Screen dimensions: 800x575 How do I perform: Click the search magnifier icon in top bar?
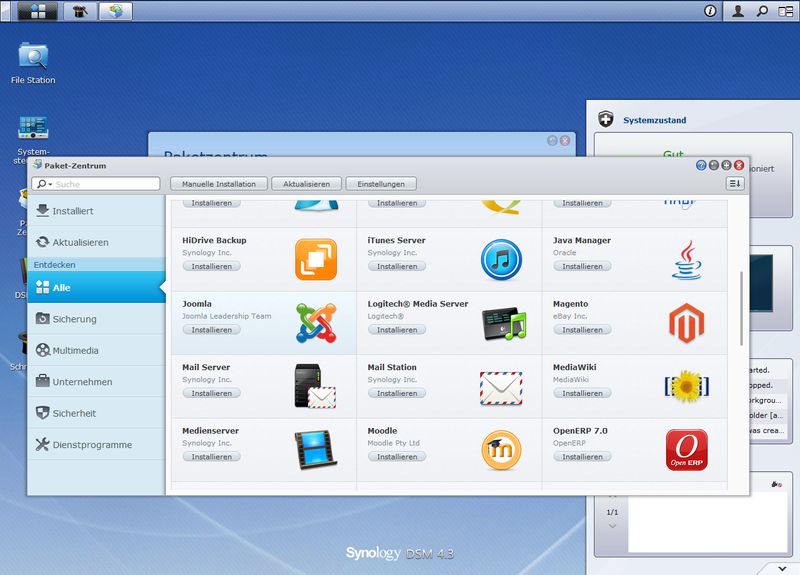point(762,11)
